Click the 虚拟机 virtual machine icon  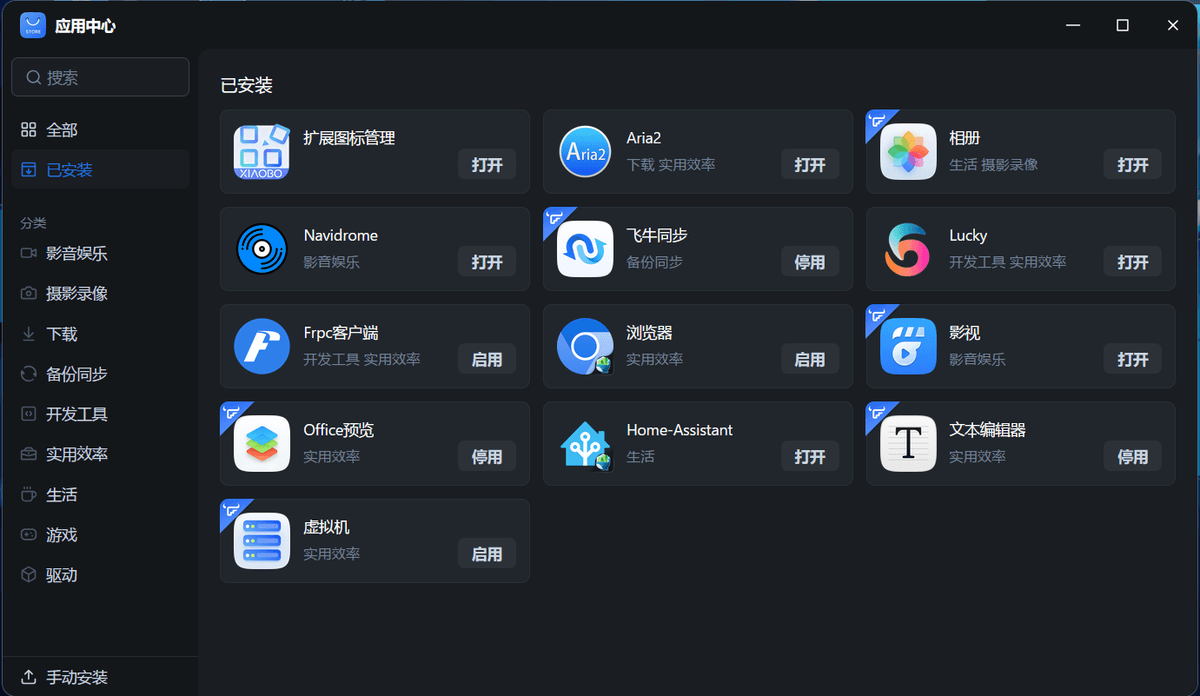point(262,541)
